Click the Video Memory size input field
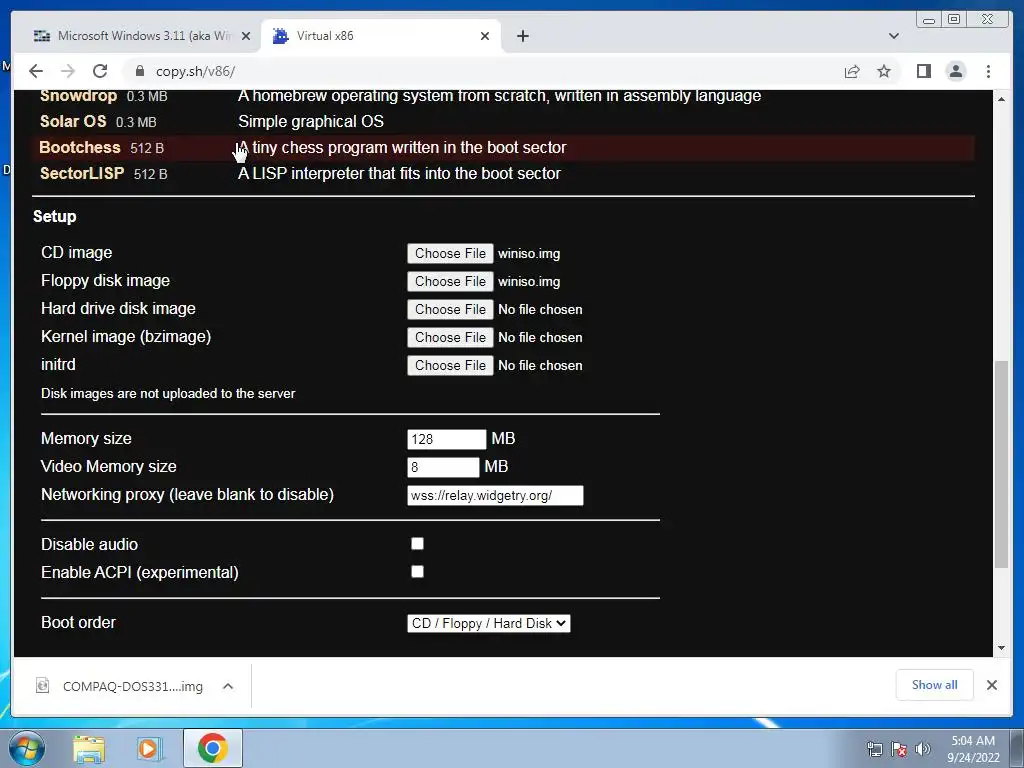The width and height of the screenshot is (1024, 768). pos(443,467)
